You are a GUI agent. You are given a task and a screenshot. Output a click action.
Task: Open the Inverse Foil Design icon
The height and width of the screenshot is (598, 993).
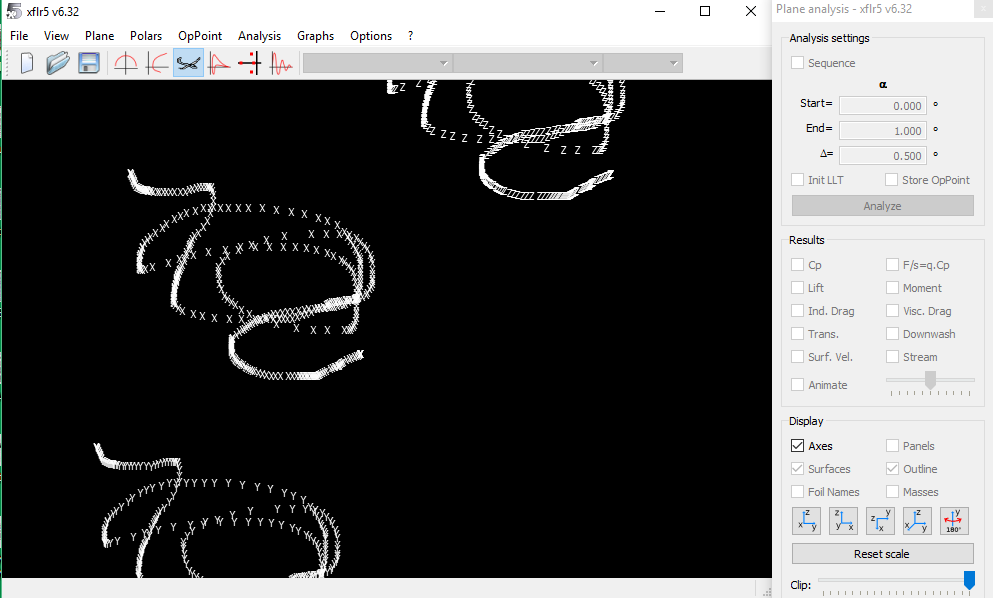(x=157, y=63)
